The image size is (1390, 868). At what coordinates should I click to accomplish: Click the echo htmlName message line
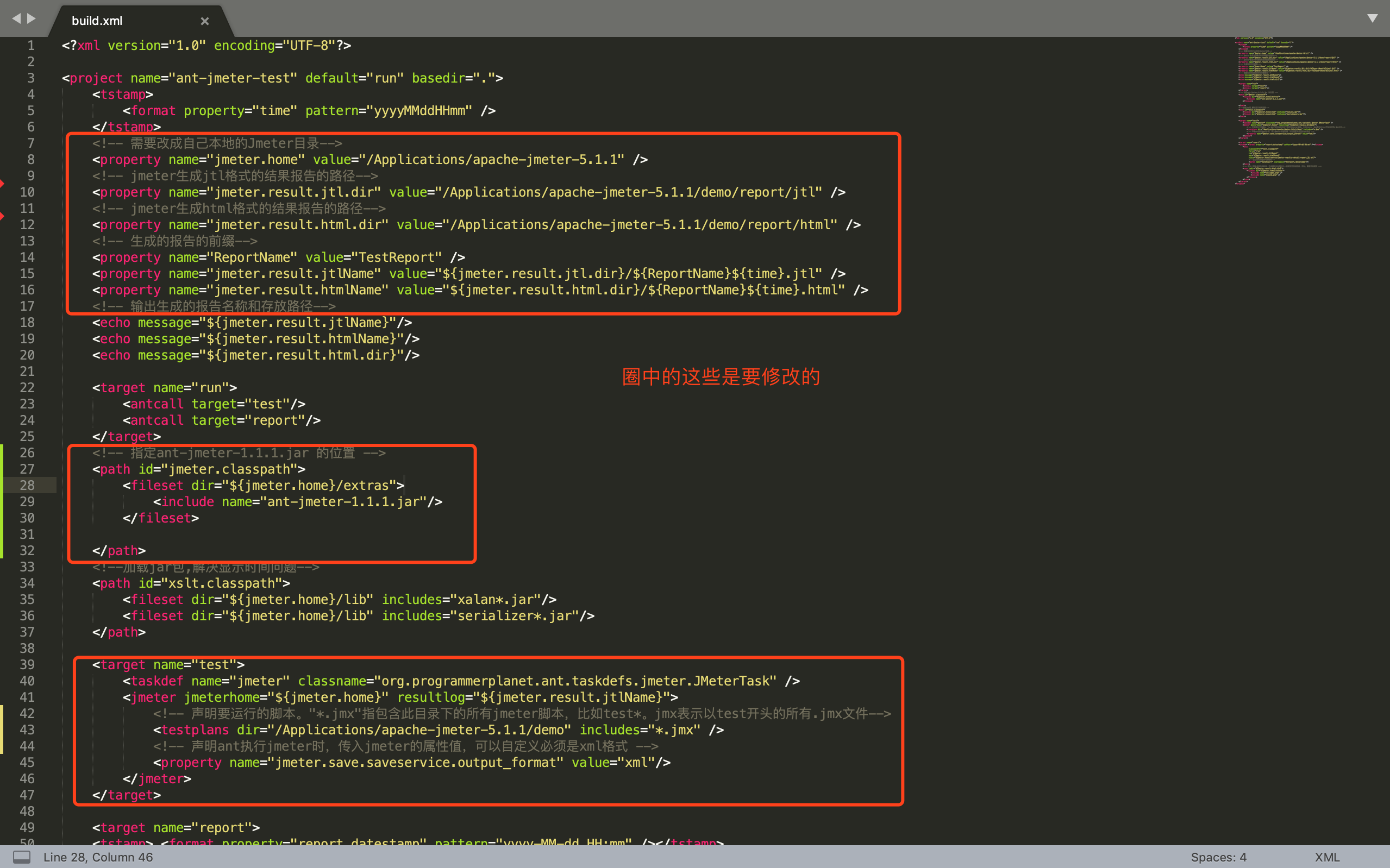point(256,339)
